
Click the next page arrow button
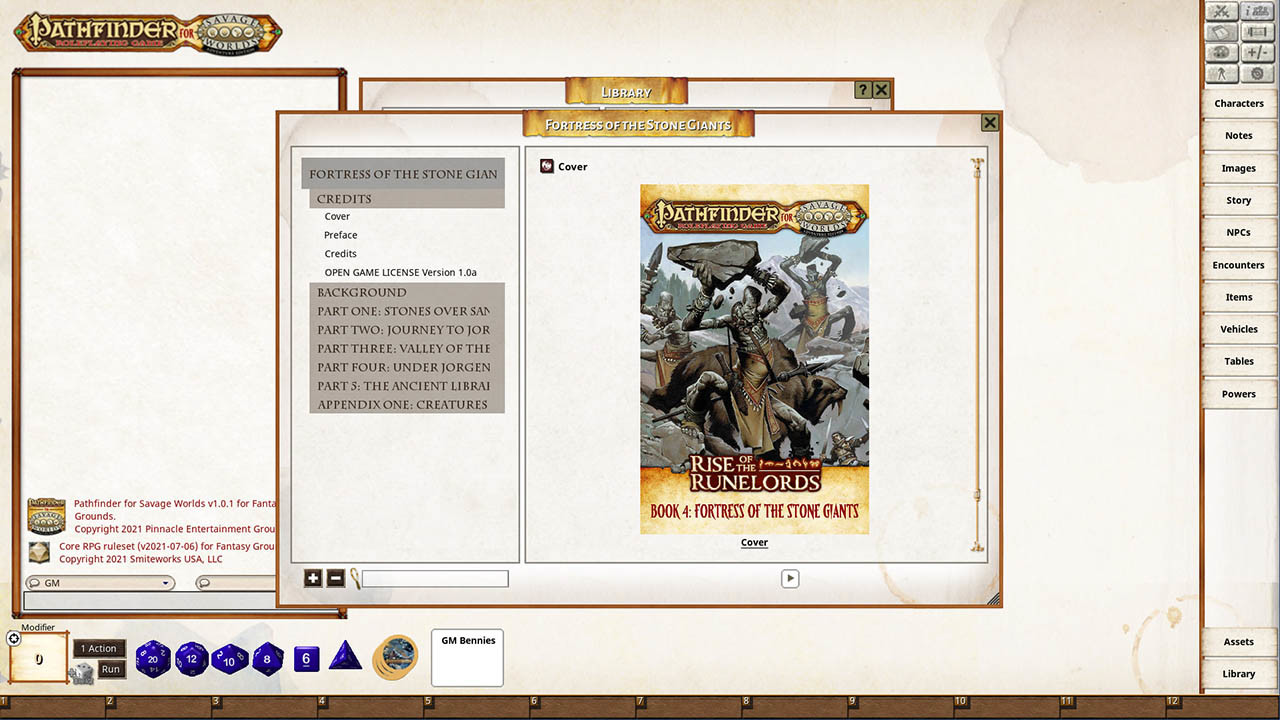pyautogui.click(x=790, y=578)
